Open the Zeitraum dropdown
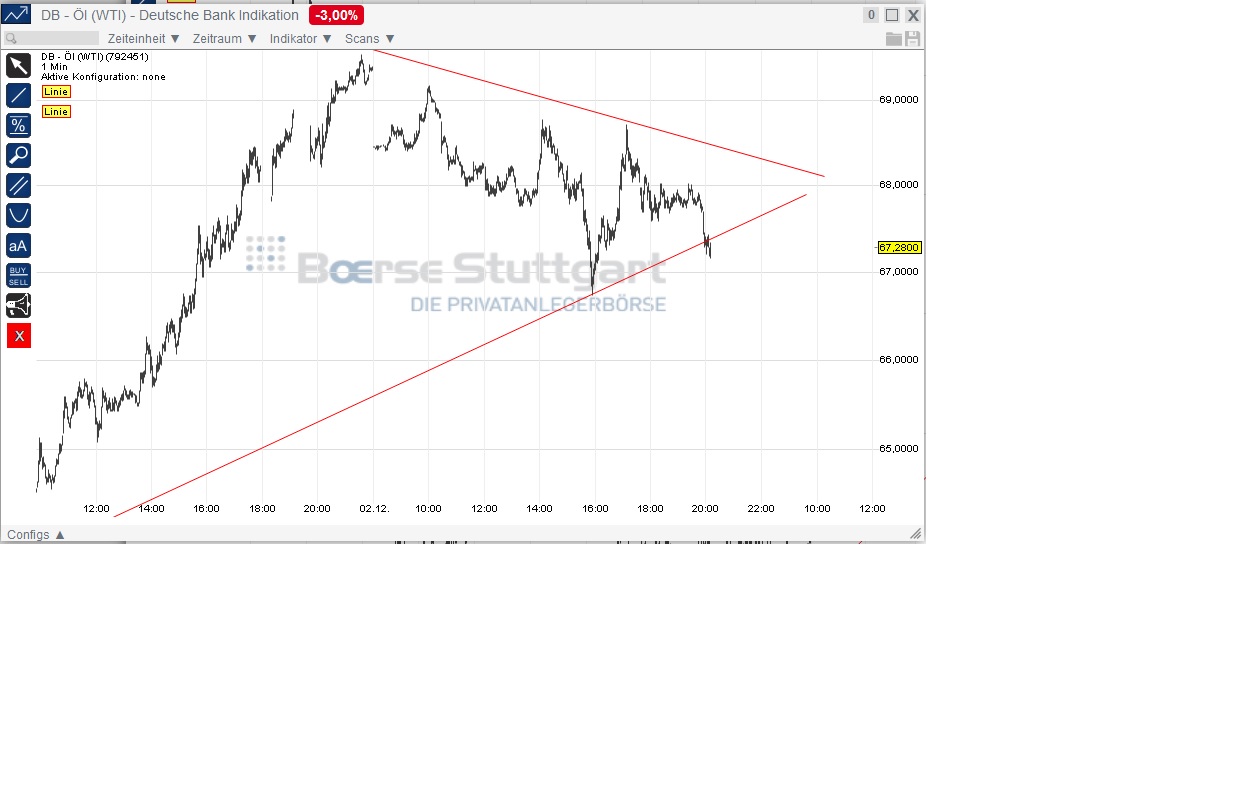 (222, 38)
